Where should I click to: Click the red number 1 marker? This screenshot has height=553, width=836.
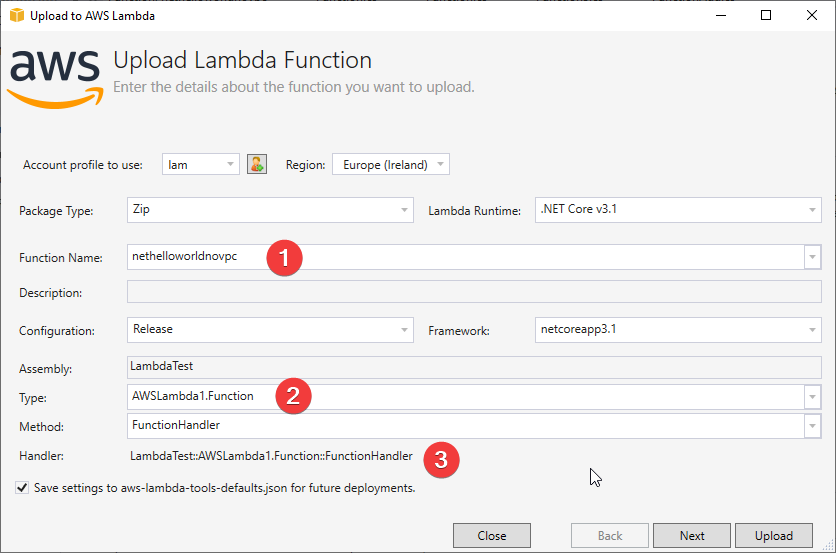pyautogui.click(x=284, y=258)
